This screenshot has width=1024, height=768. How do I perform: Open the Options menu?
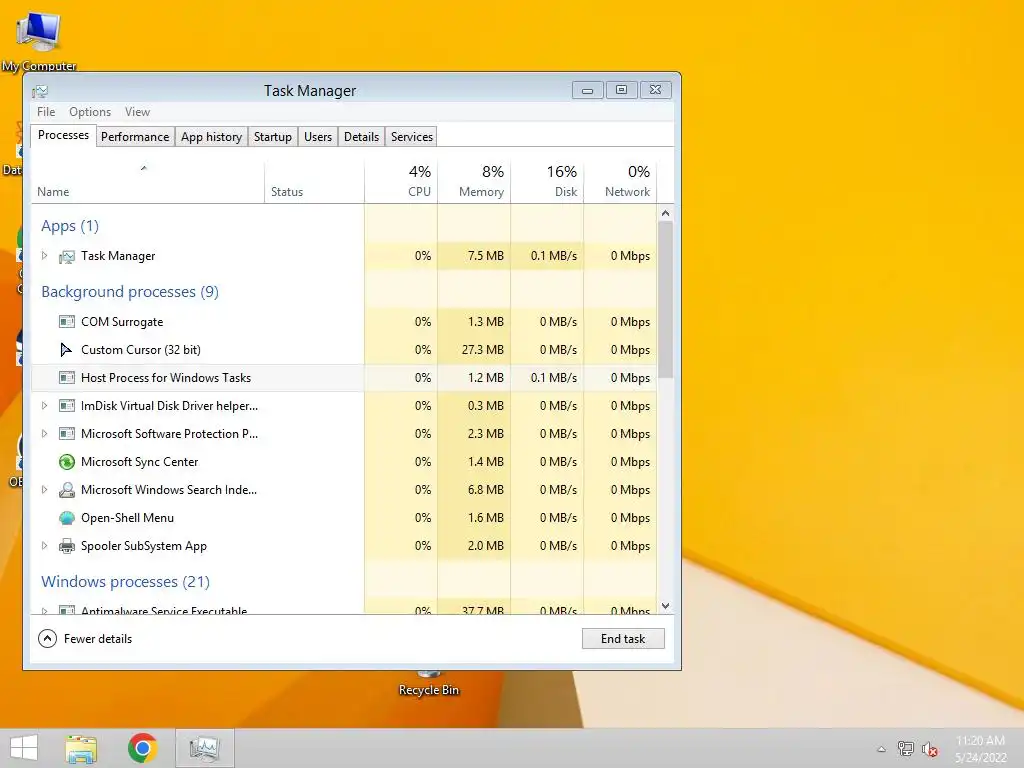coord(90,112)
